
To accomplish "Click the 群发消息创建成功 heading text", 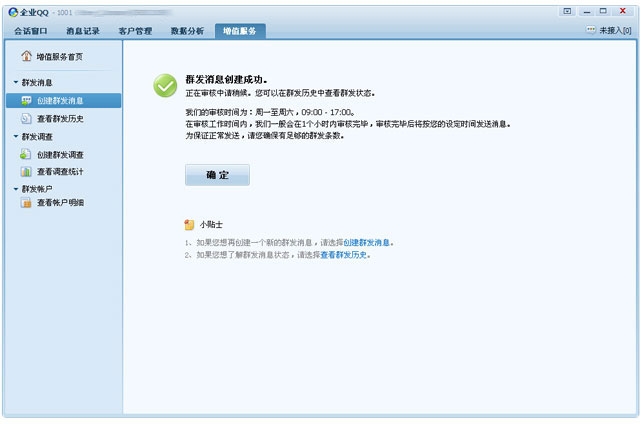I will click(x=226, y=79).
